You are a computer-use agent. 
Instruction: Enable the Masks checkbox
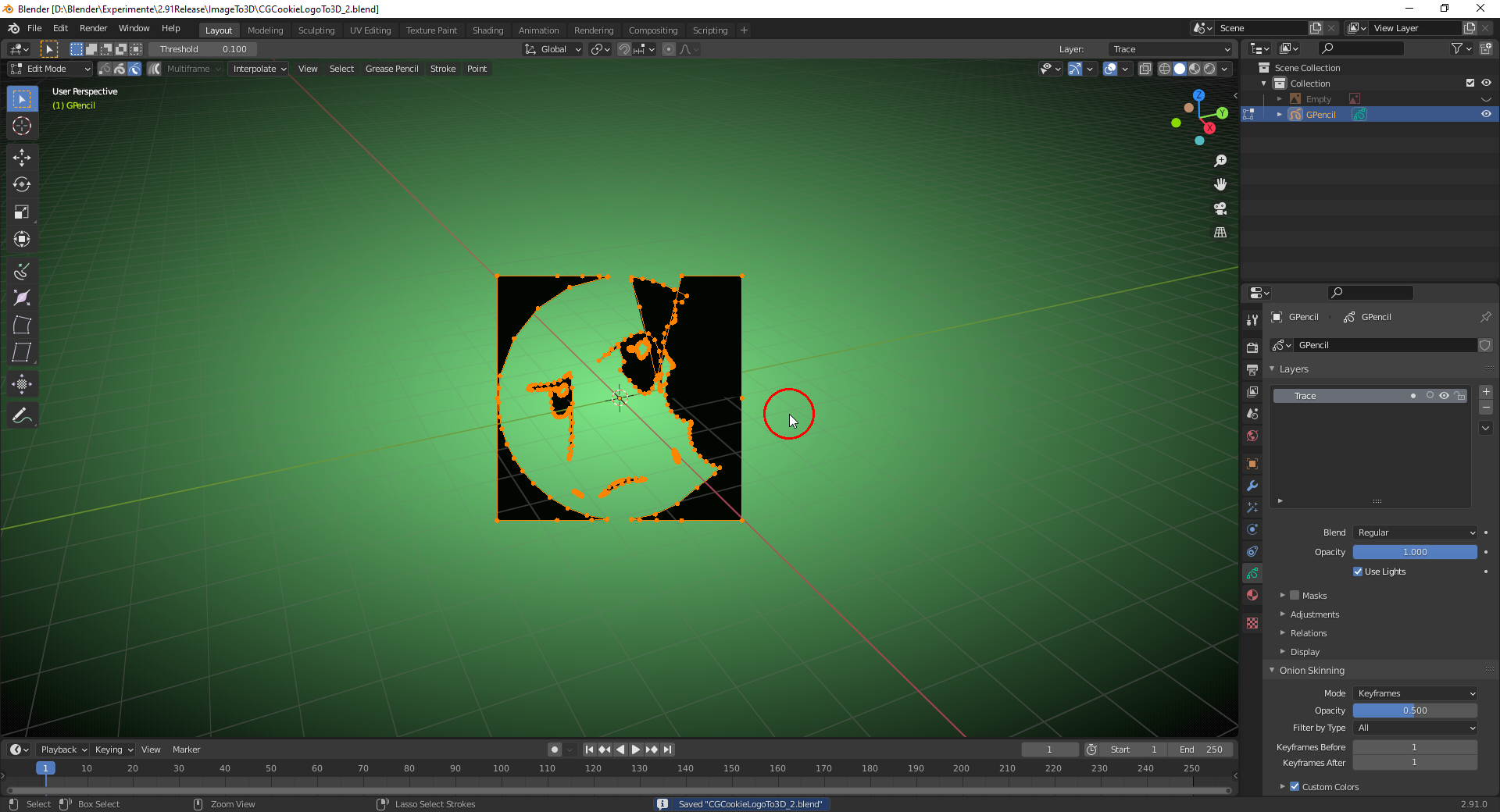click(x=1295, y=595)
